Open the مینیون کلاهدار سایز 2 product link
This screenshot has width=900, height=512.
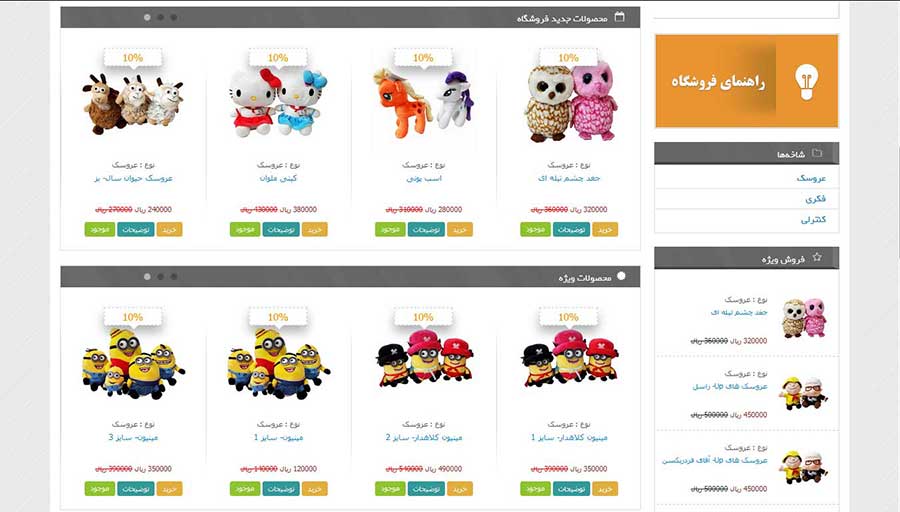click(x=424, y=437)
